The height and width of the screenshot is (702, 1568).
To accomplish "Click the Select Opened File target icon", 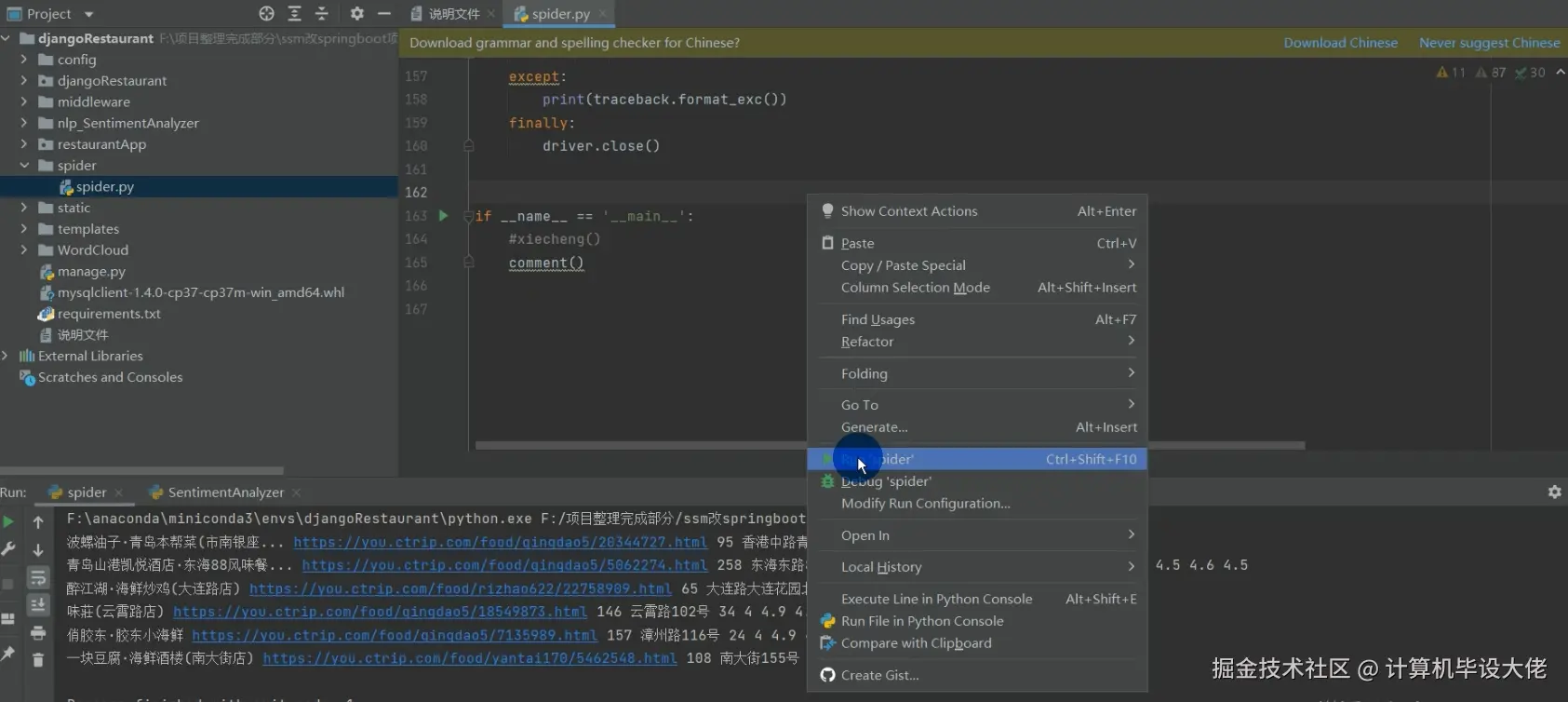I will (267, 14).
